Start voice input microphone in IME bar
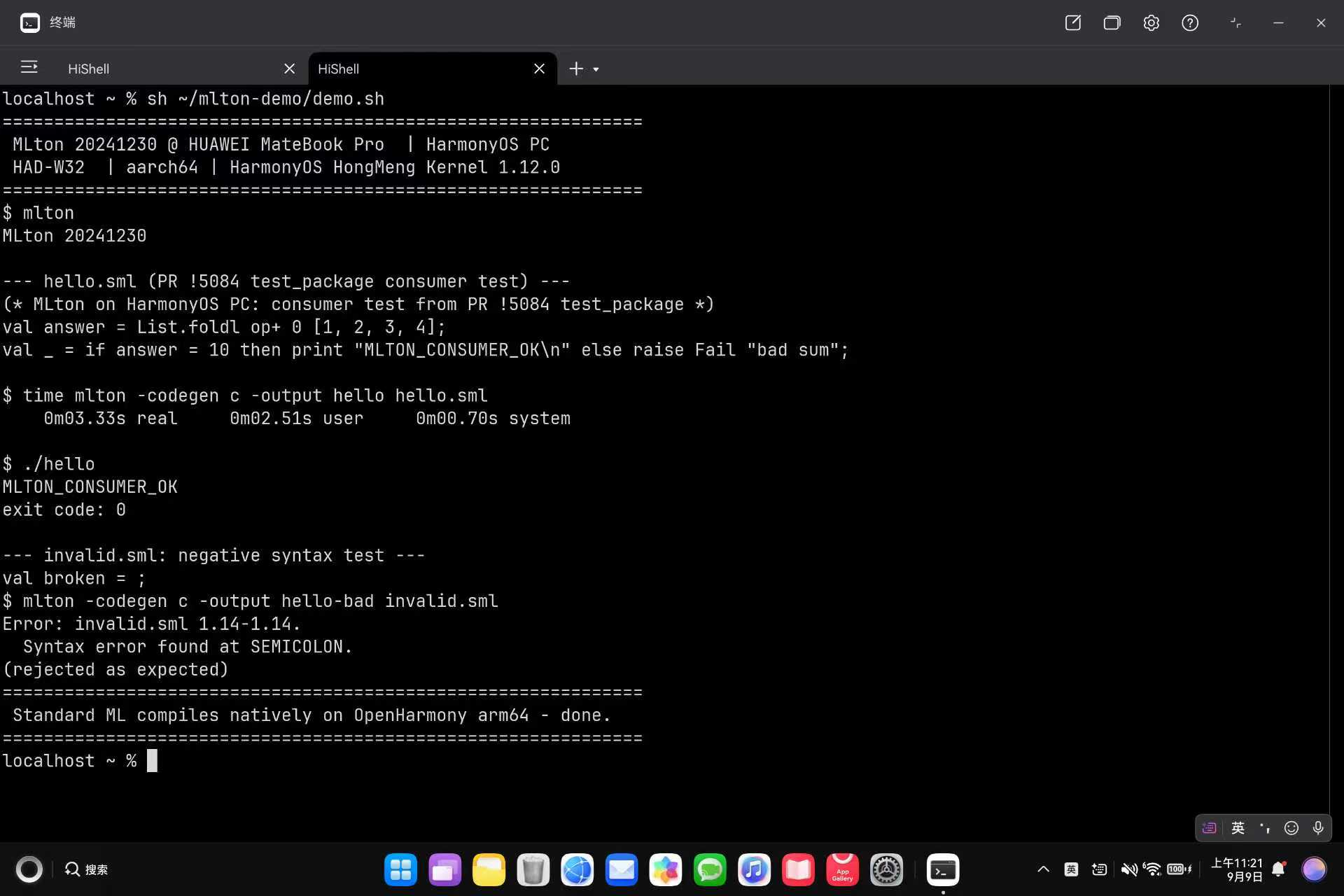Viewport: 1344px width, 896px height. click(1318, 828)
